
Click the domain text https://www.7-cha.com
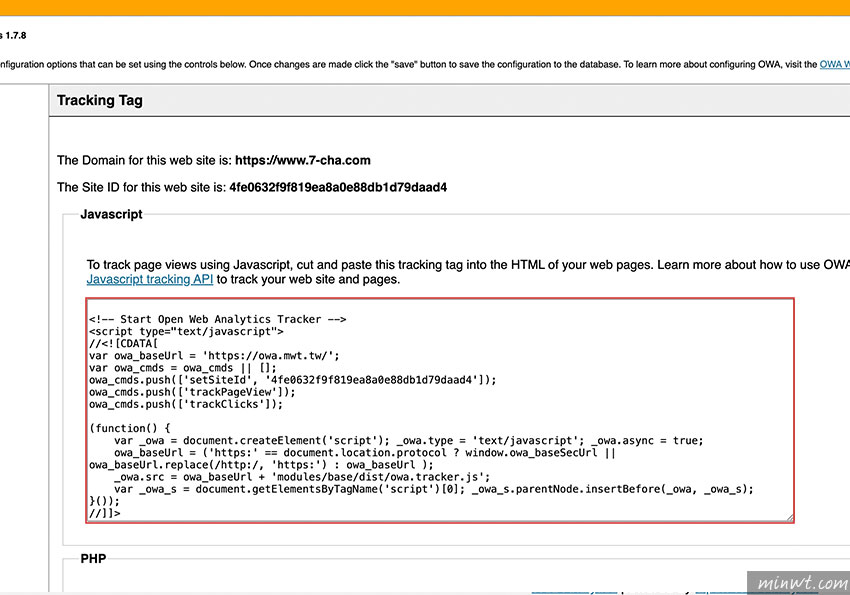point(302,160)
